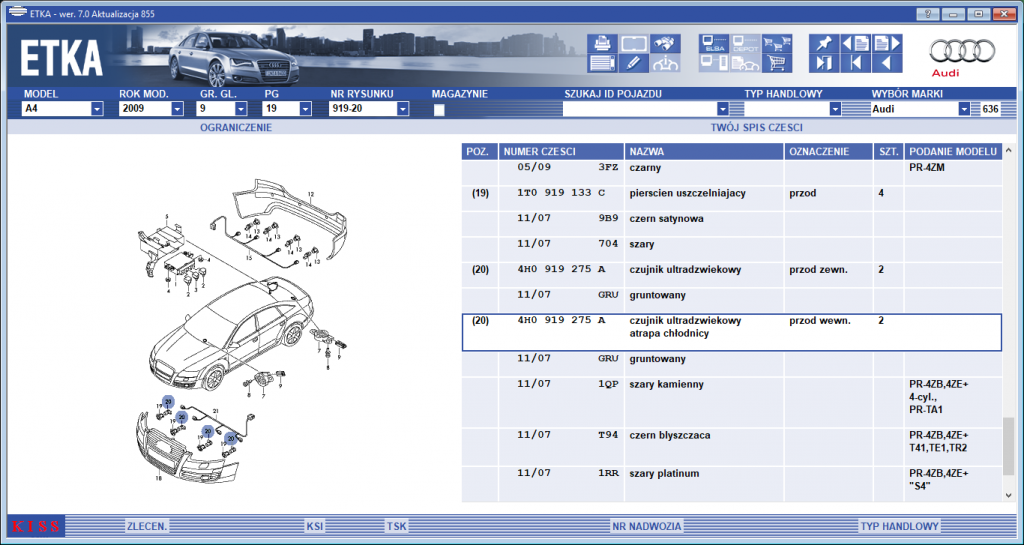The image size is (1024, 545).
Task: Select the 'szary platinum' 1RR row
Action: 731,484
